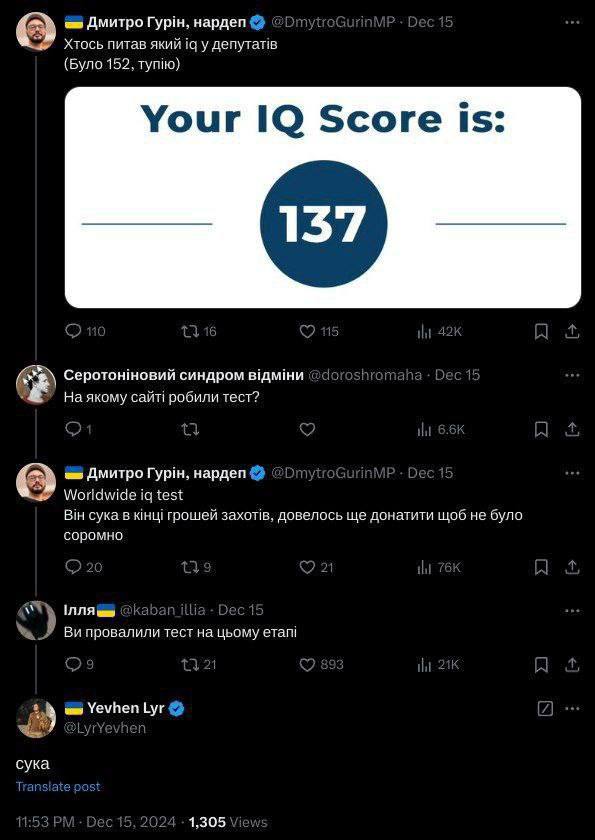Viewport: 595px width, 840px height.
Task: Like kaban_illia's reply with 893 likes
Action: (321, 665)
